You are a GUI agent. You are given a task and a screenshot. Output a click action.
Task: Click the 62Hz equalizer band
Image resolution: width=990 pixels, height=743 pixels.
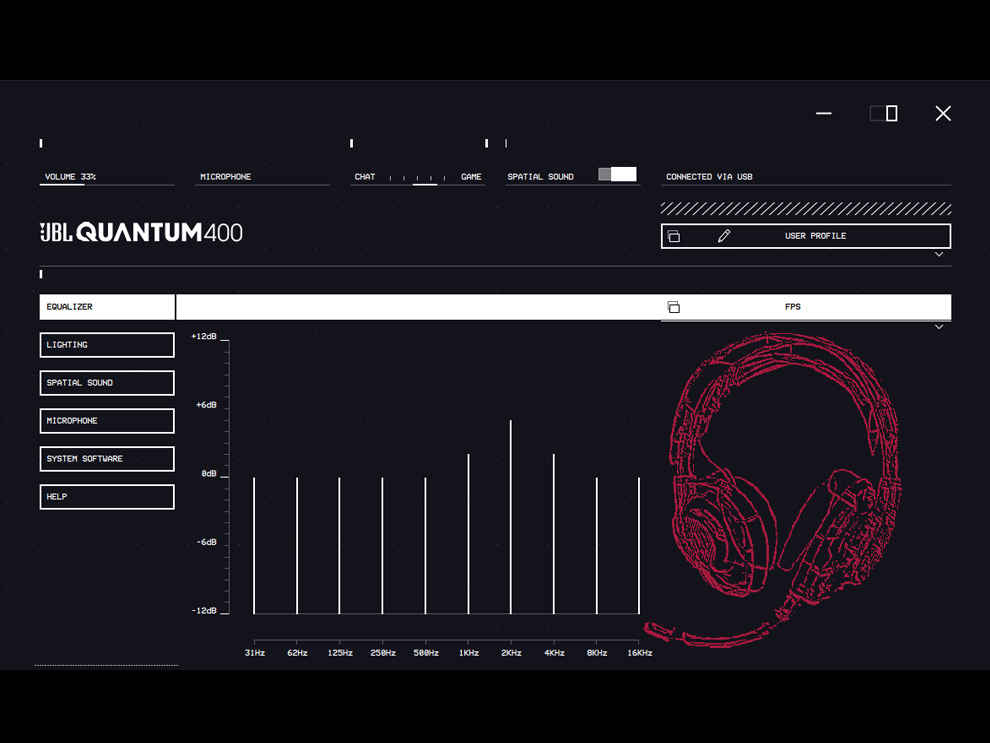point(297,545)
